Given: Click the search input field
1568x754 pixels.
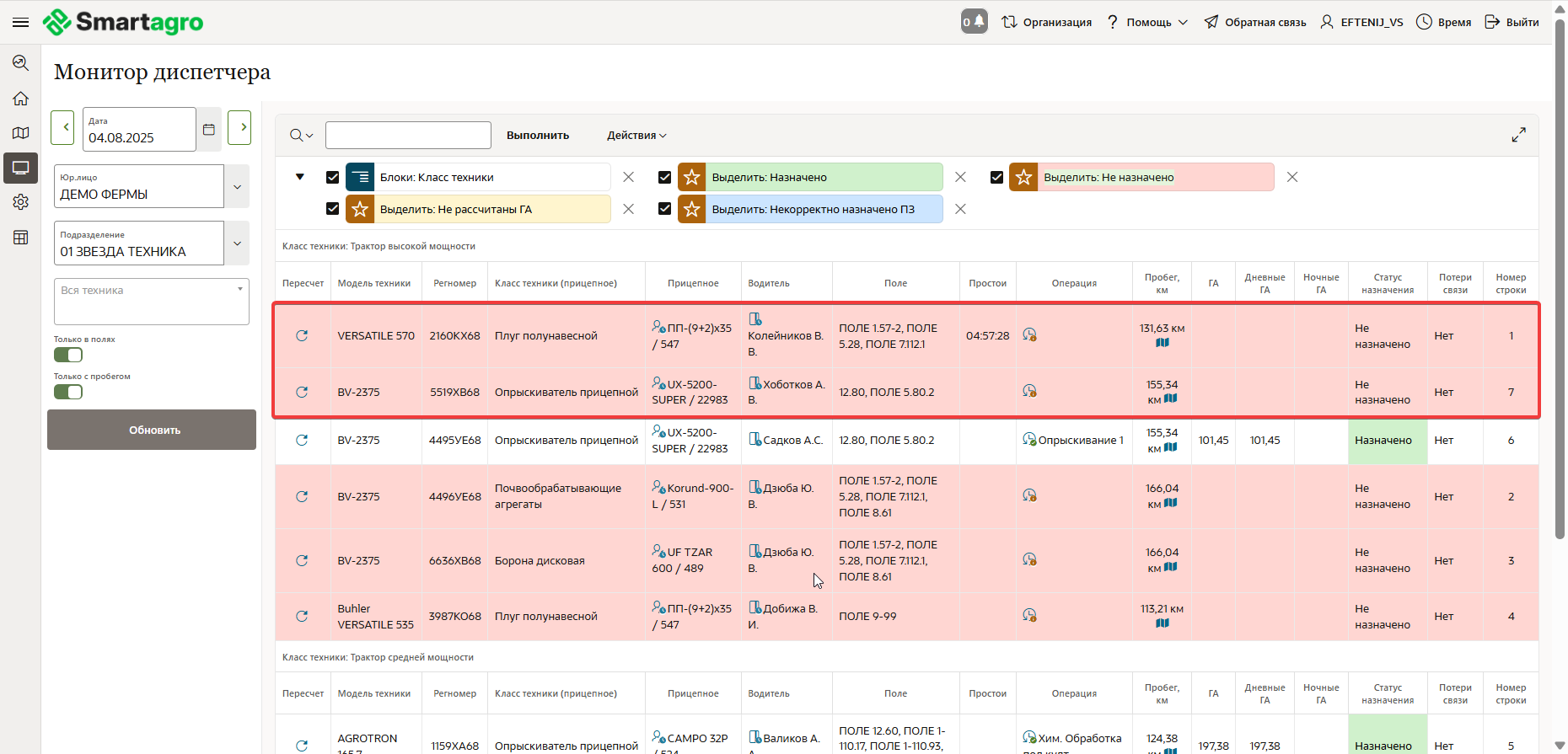Looking at the screenshot, I should click(408, 135).
